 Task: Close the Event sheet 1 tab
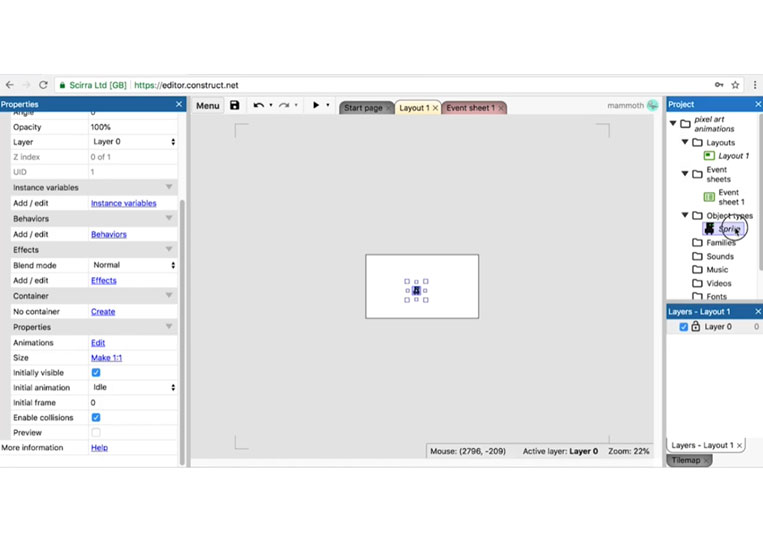(501, 108)
